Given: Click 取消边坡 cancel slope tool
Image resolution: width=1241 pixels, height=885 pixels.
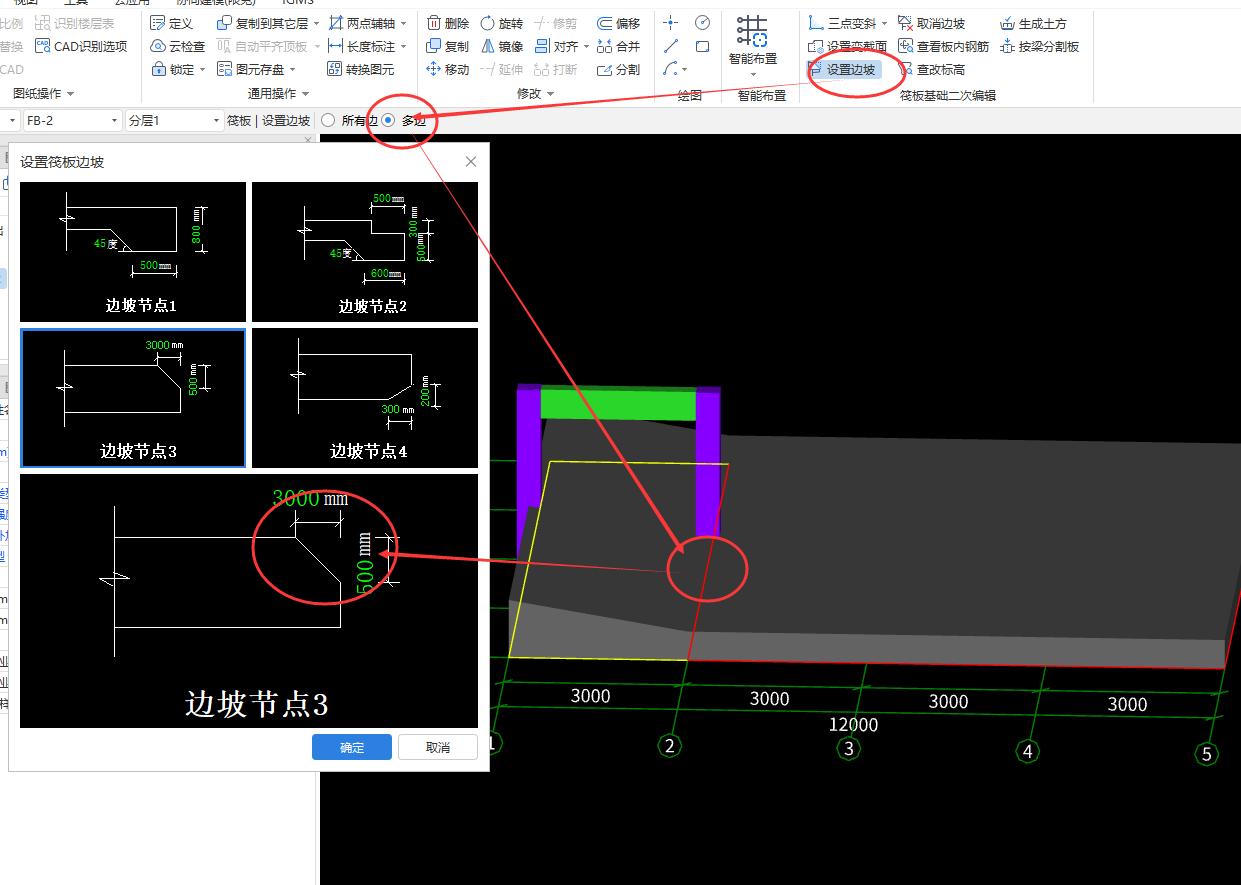Looking at the screenshot, I should (932, 23).
